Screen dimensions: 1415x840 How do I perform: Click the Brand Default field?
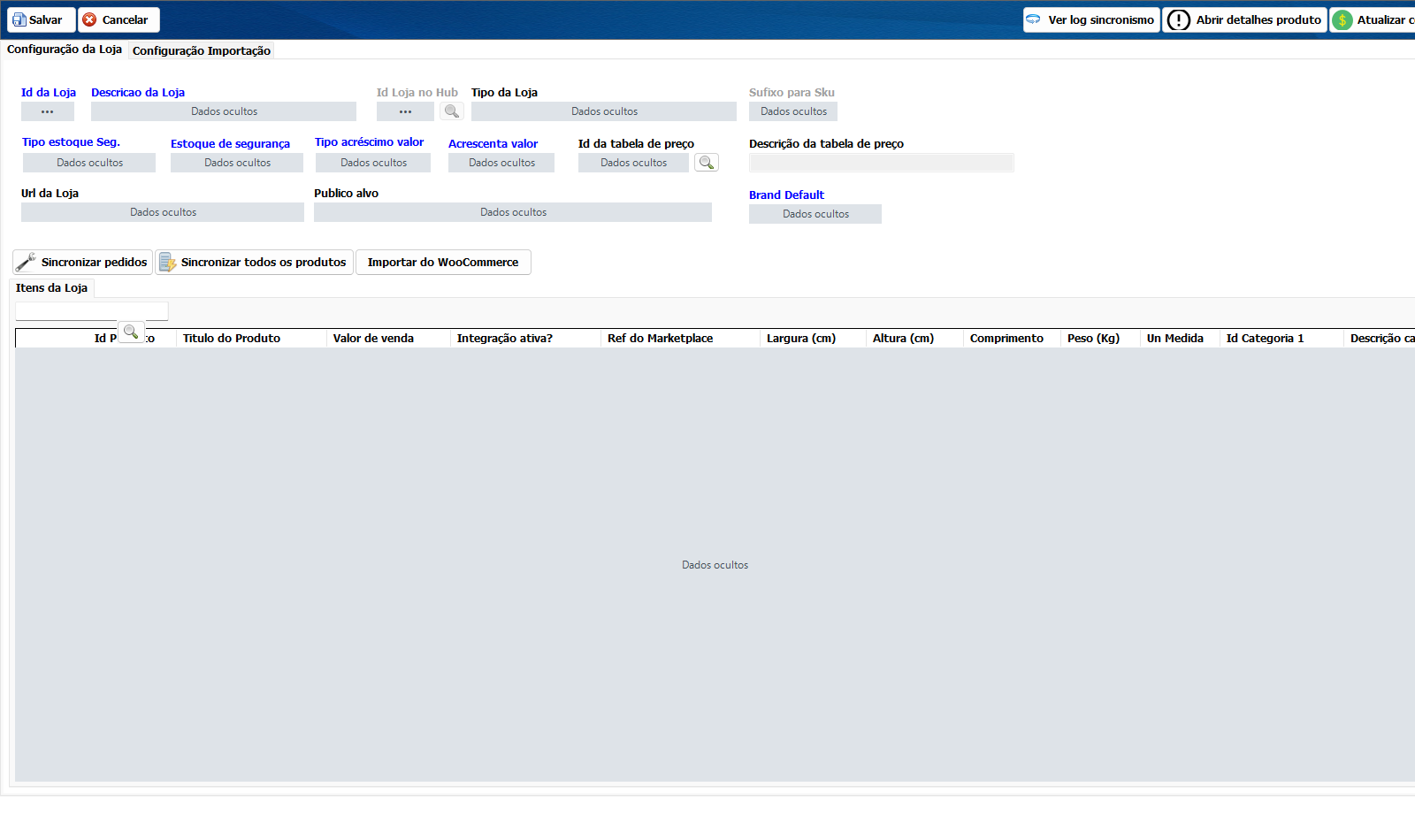pos(815,214)
